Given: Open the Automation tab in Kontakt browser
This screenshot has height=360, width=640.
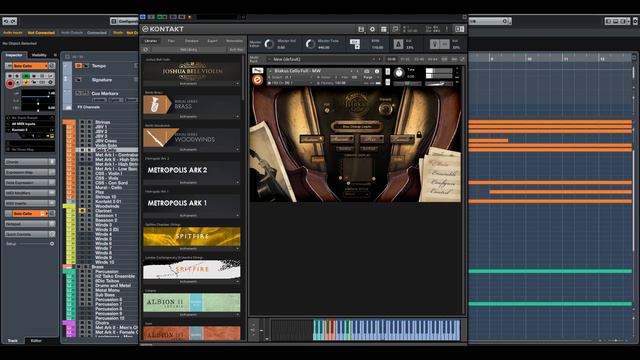Looking at the screenshot, I should [x=234, y=41].
